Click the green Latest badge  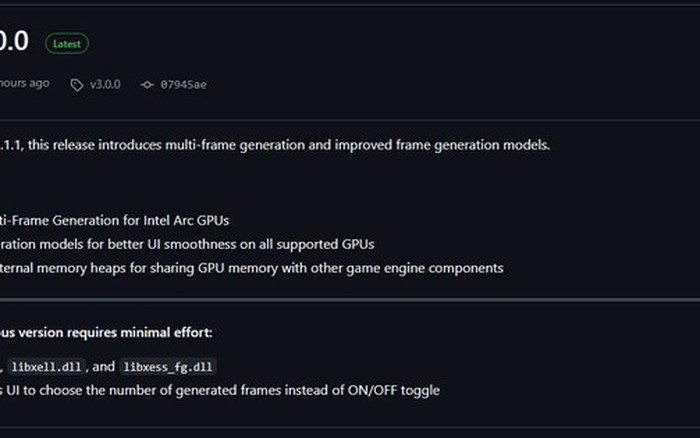click(67, 44)
